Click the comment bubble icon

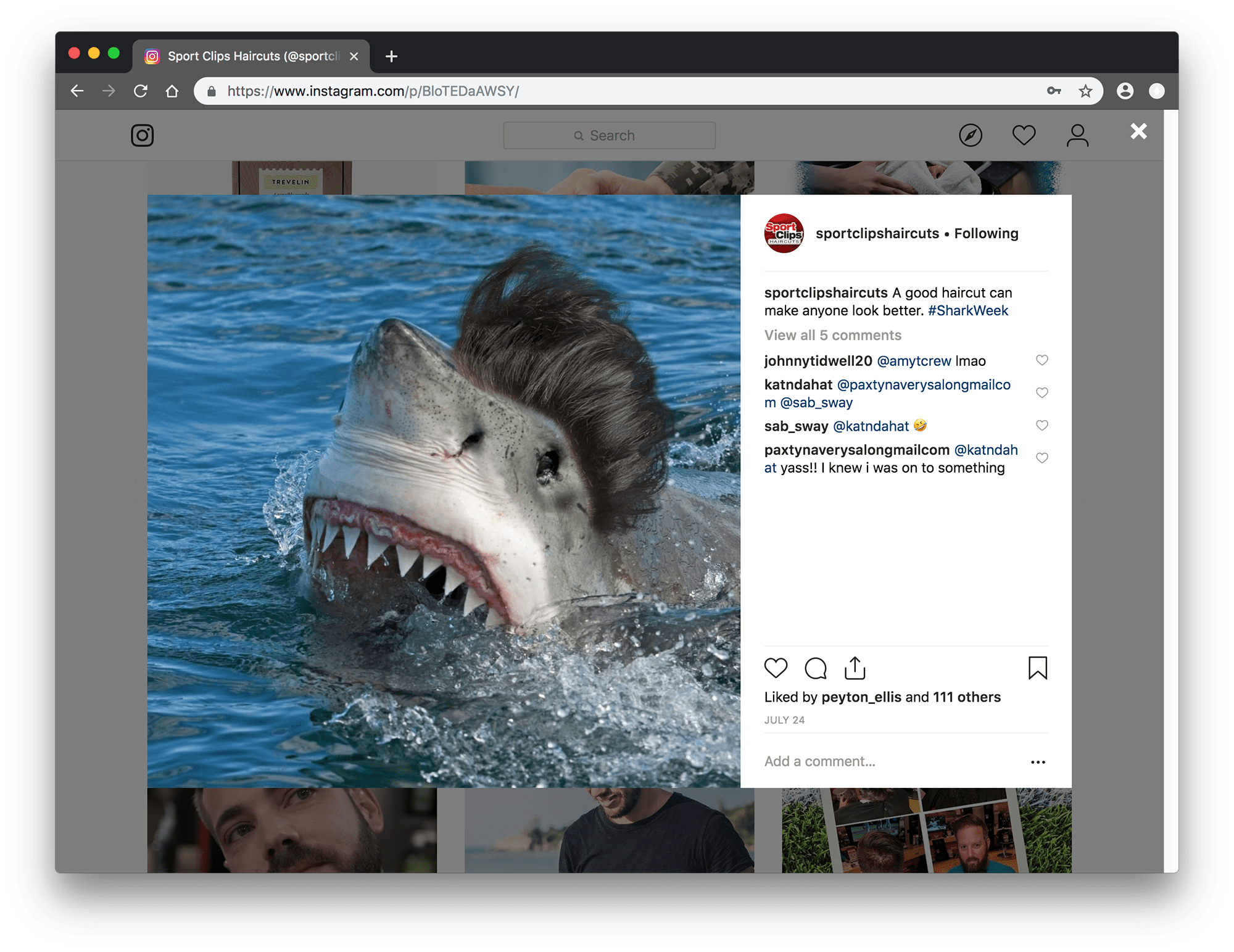pyautogui.click(x=816, y=668)
